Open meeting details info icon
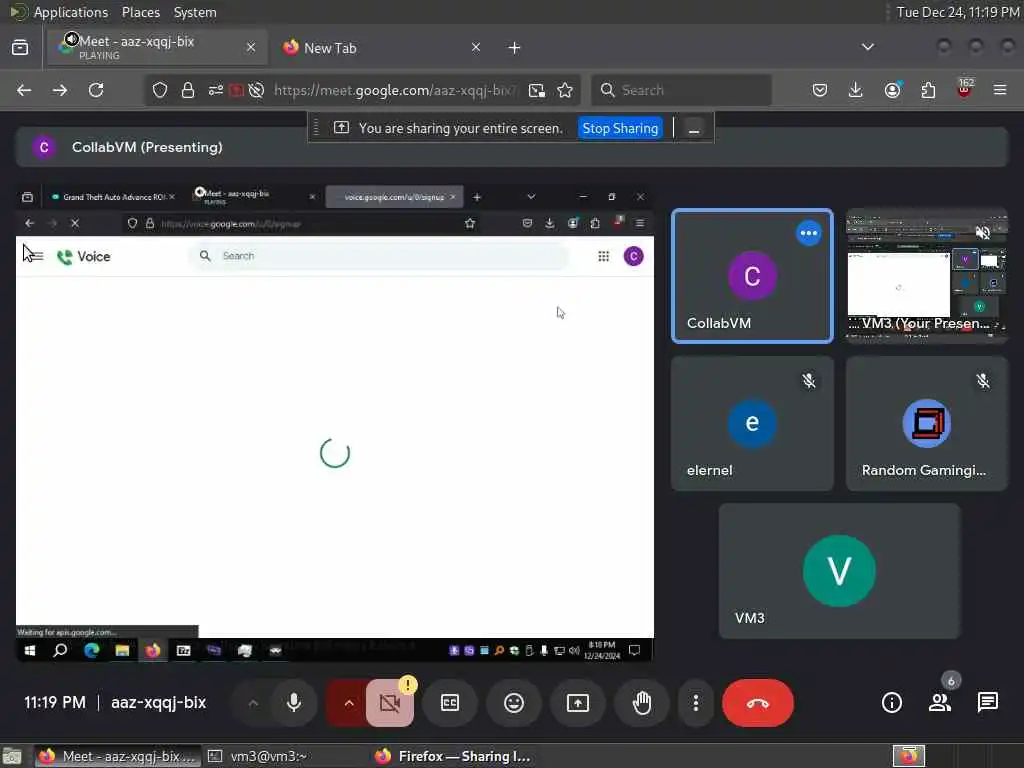The image size is (1024, 768). coord(891,703)
